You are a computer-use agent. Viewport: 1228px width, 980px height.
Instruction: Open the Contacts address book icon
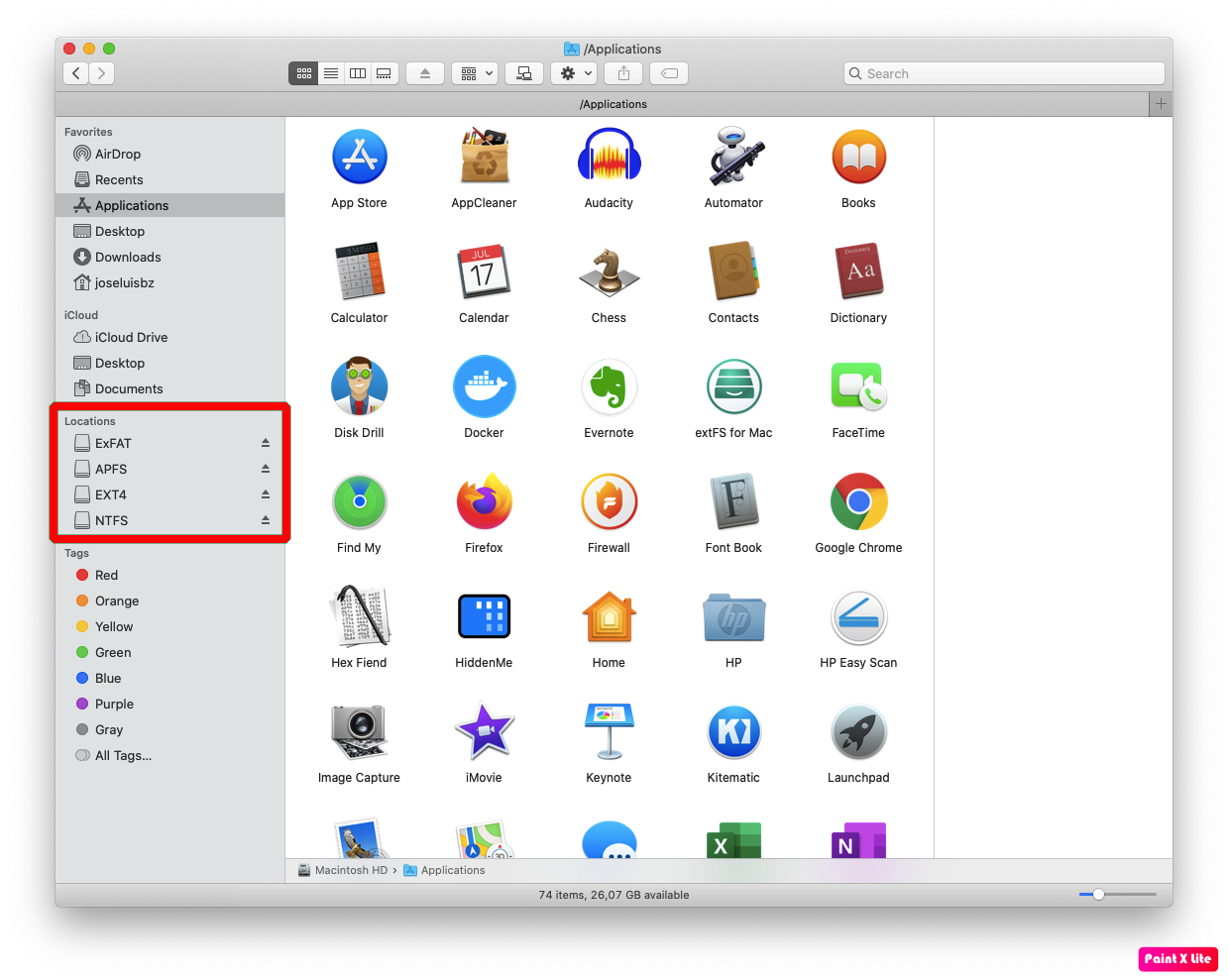coord(733,272)
